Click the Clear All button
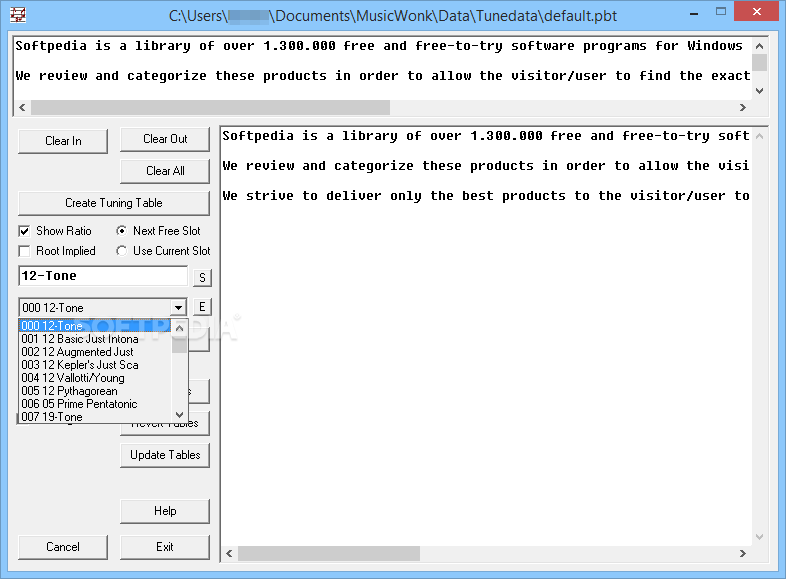The width and height of the screenshot is (786, 579). point(165,171)
